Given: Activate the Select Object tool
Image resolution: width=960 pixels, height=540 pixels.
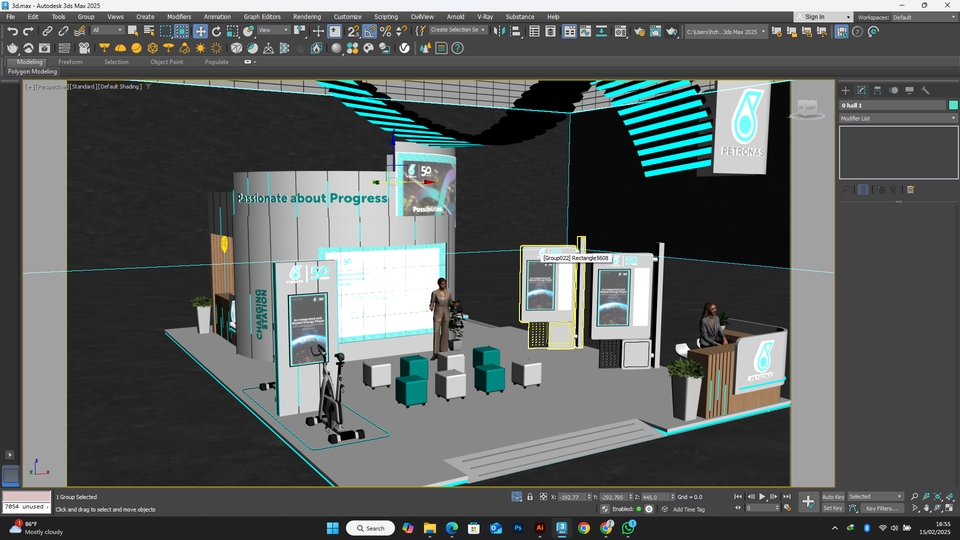Looking at the screenshot, I should coord(133,31).
